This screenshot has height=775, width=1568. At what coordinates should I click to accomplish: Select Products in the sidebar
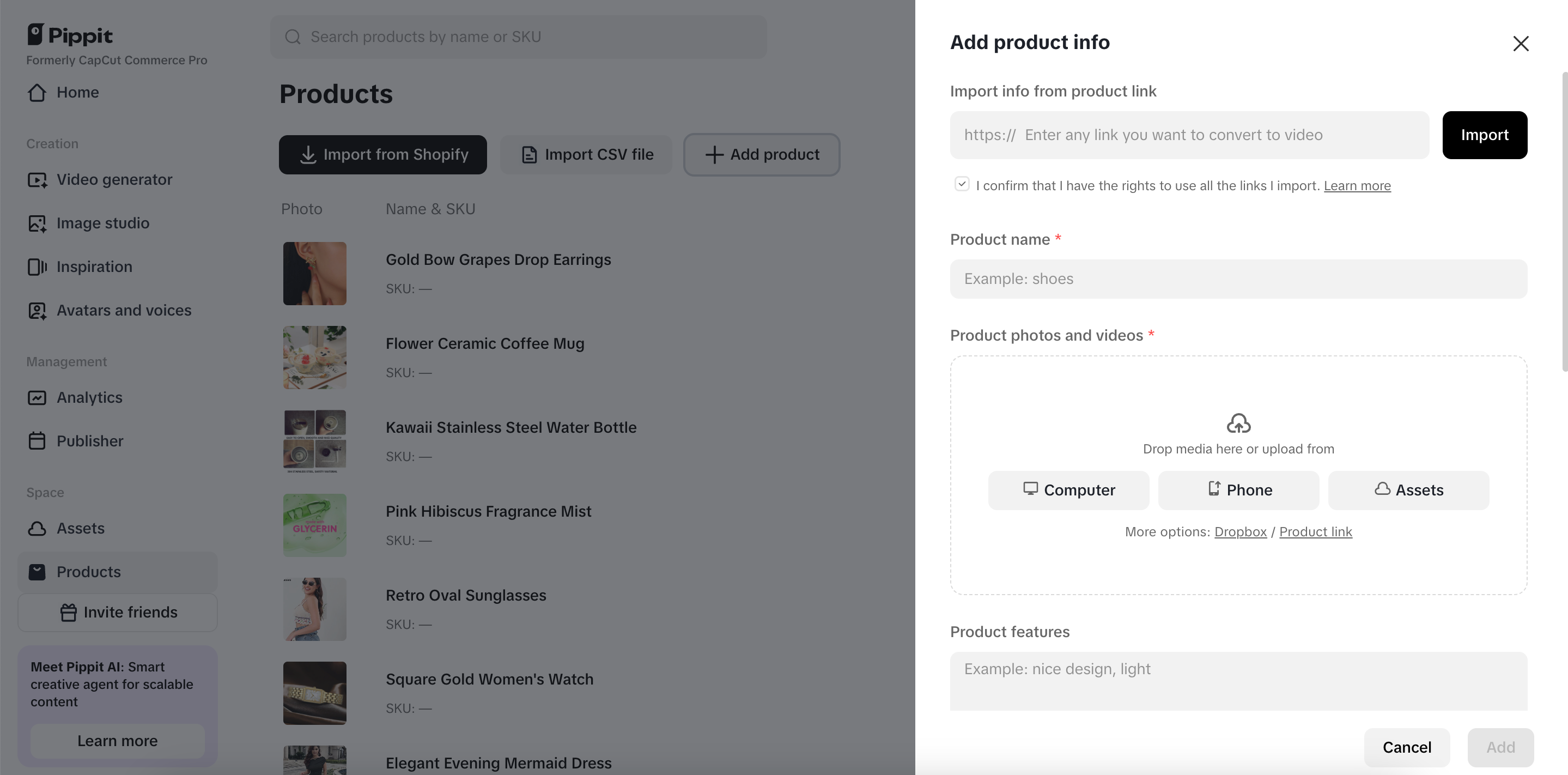(x=89, y=572)
